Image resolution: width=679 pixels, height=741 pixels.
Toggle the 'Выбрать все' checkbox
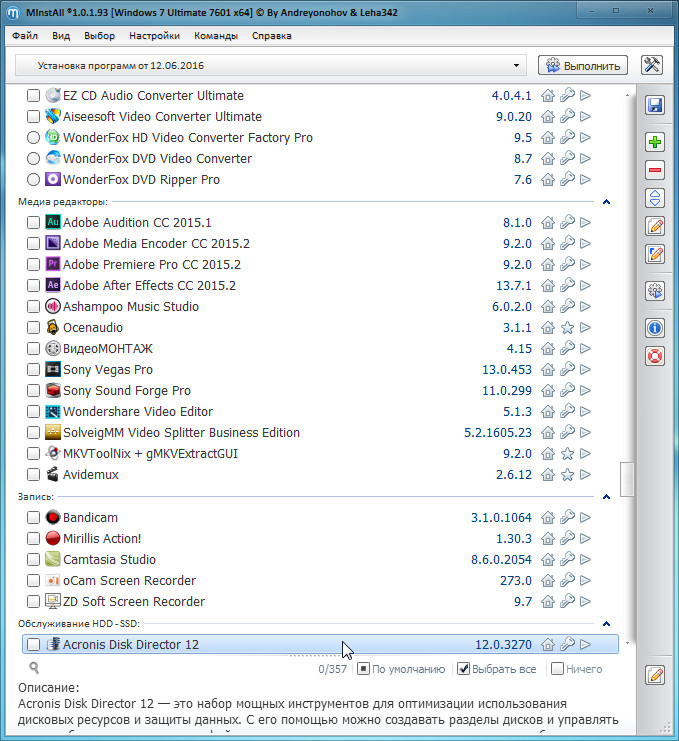tap(464, 669)
